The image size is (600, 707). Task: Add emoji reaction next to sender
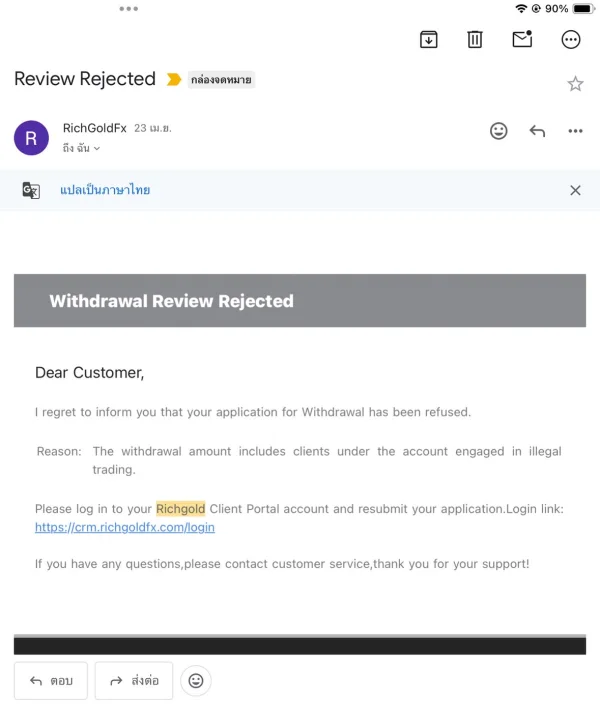pos(498,131)
